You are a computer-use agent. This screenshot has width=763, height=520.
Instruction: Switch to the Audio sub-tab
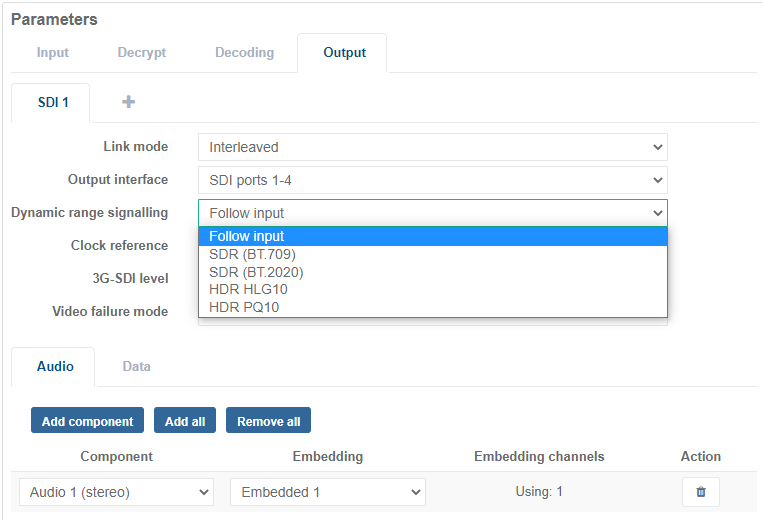click(x=55, y=366)
